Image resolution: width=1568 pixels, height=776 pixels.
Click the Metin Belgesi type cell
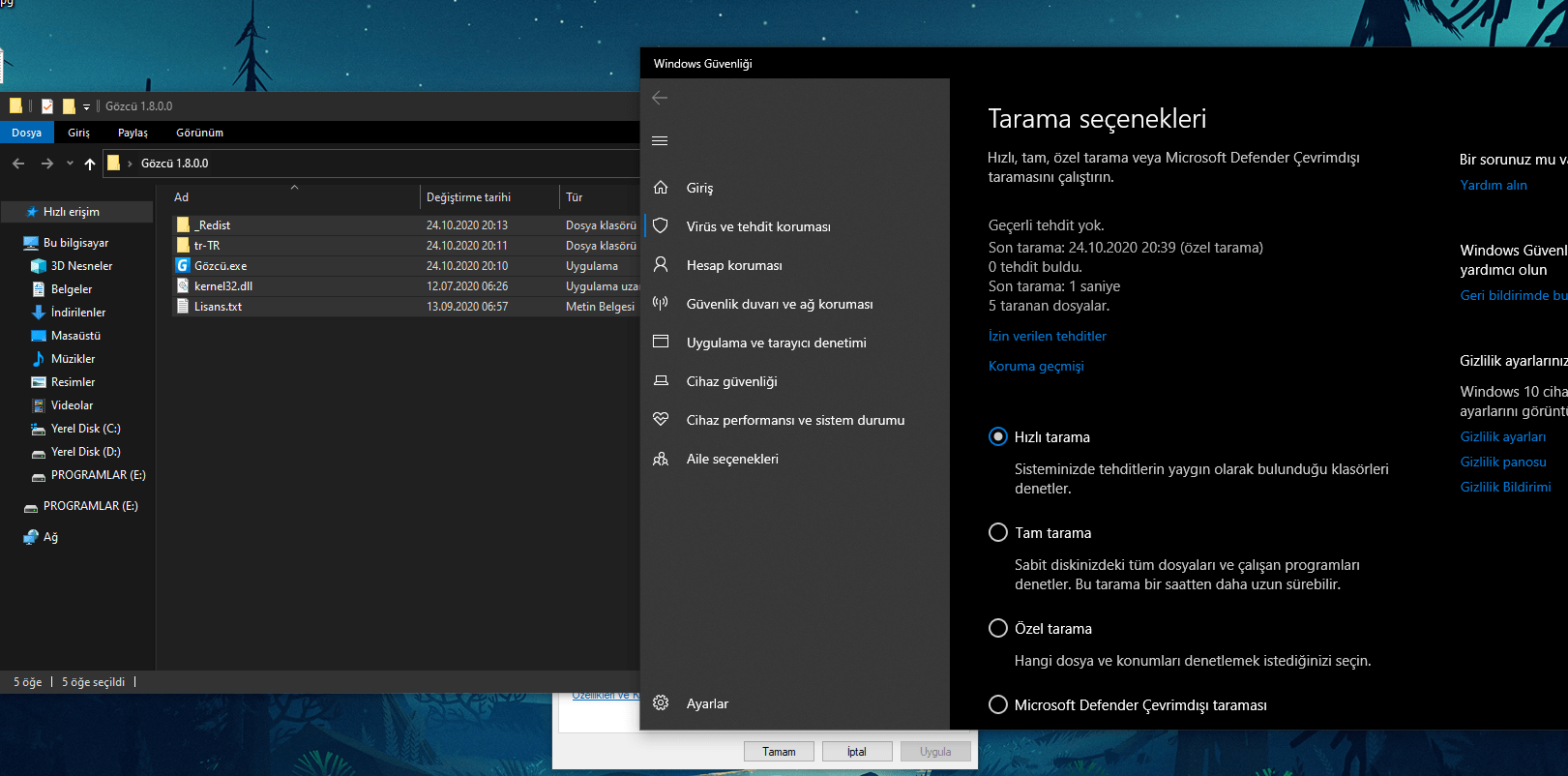coord(600,307)
